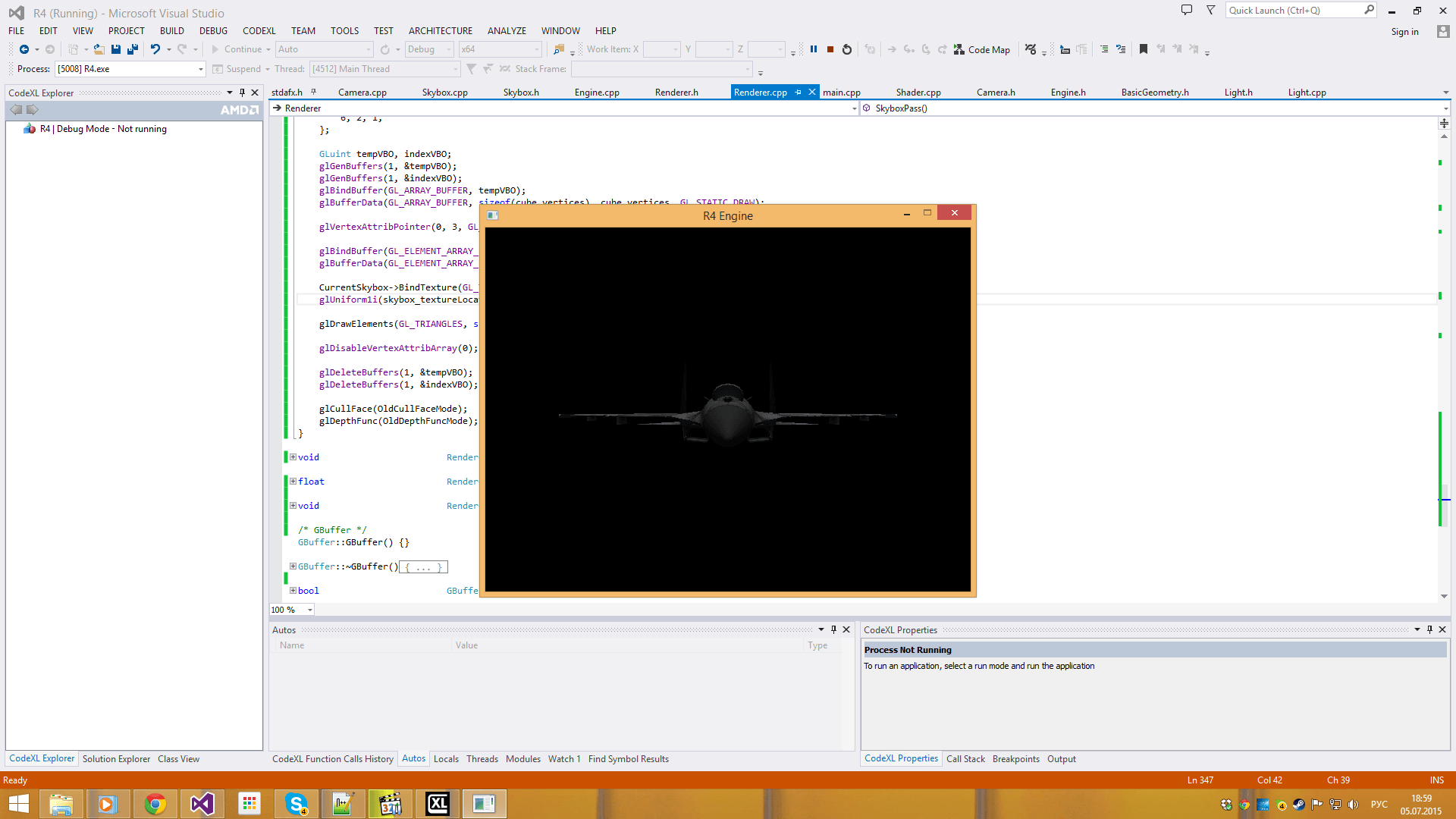The height and width of the screenshot is (819, 1456).
Task: Expand the GBuffer destructor tree item
Action: point(291,566)
